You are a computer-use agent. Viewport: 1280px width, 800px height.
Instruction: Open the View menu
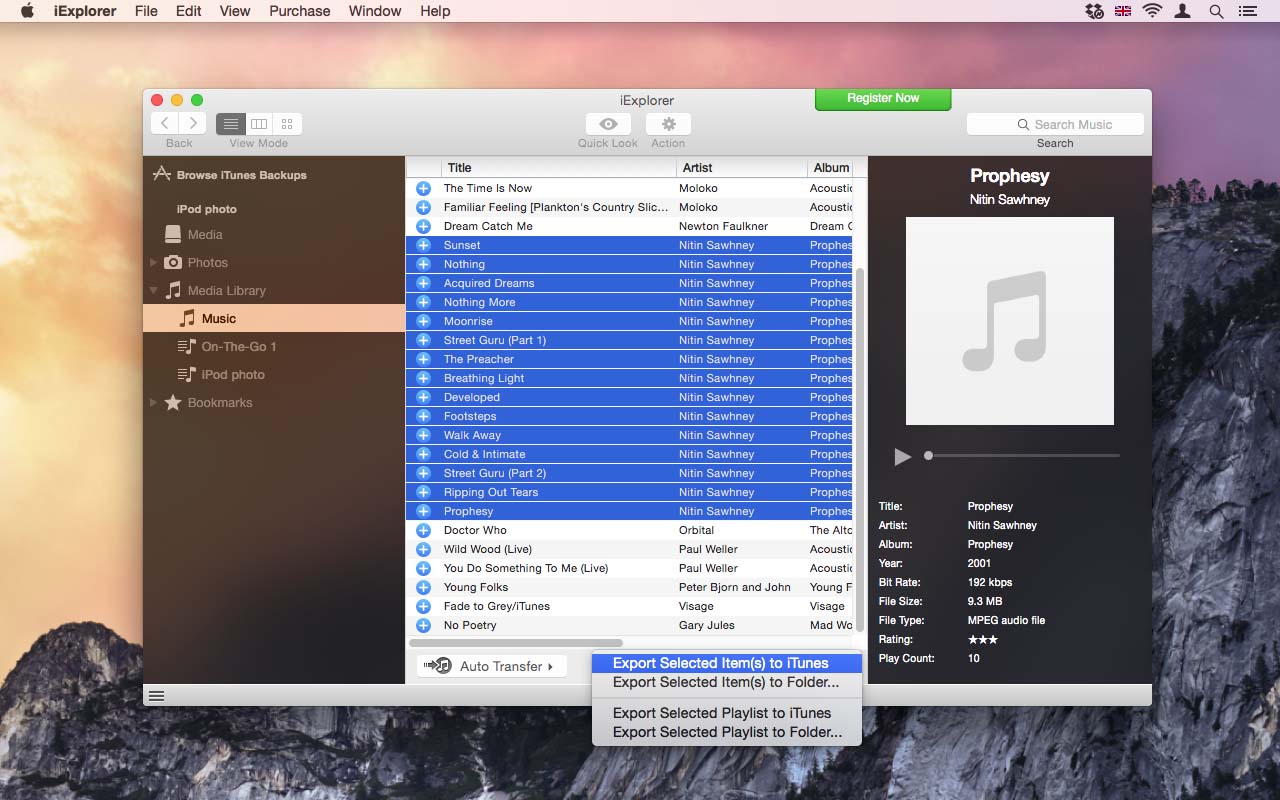click(x=235, y=11)
